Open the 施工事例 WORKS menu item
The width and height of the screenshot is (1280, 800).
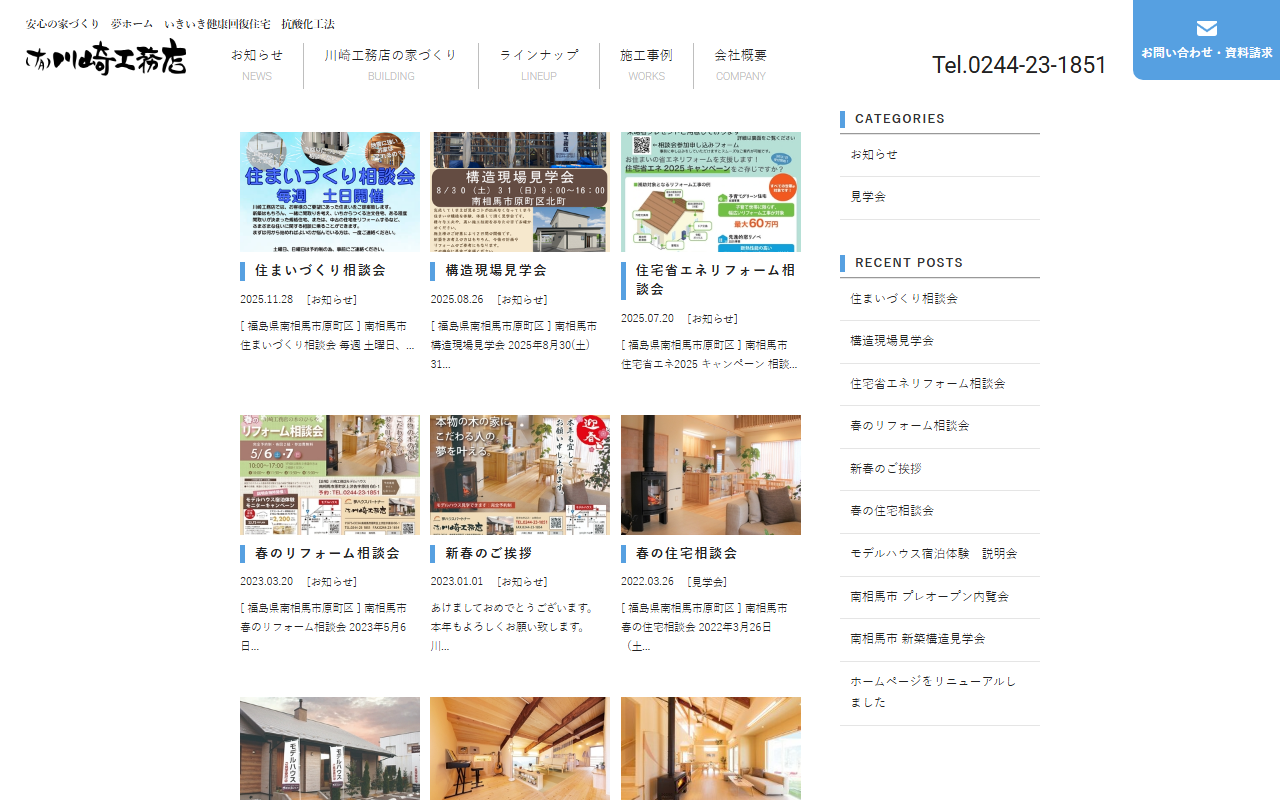(646, 65)
